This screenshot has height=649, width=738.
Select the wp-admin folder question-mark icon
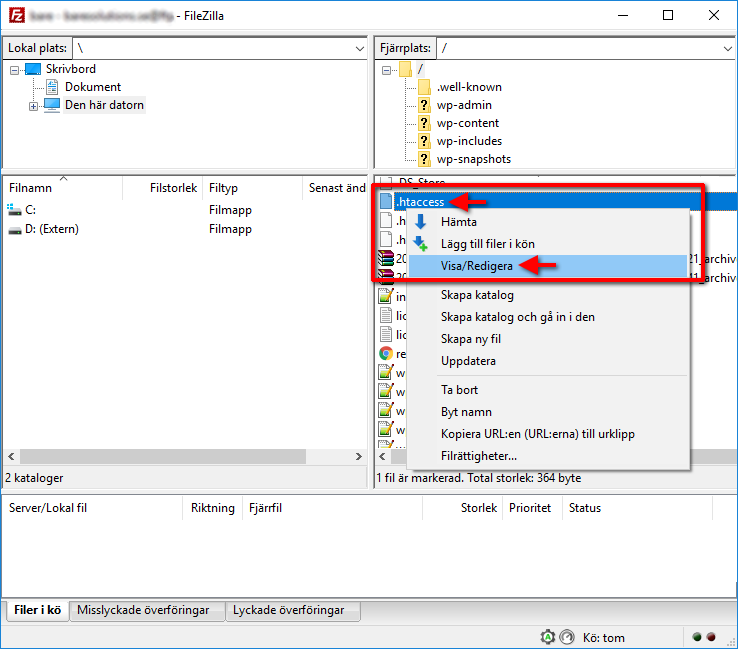point(424,105)
